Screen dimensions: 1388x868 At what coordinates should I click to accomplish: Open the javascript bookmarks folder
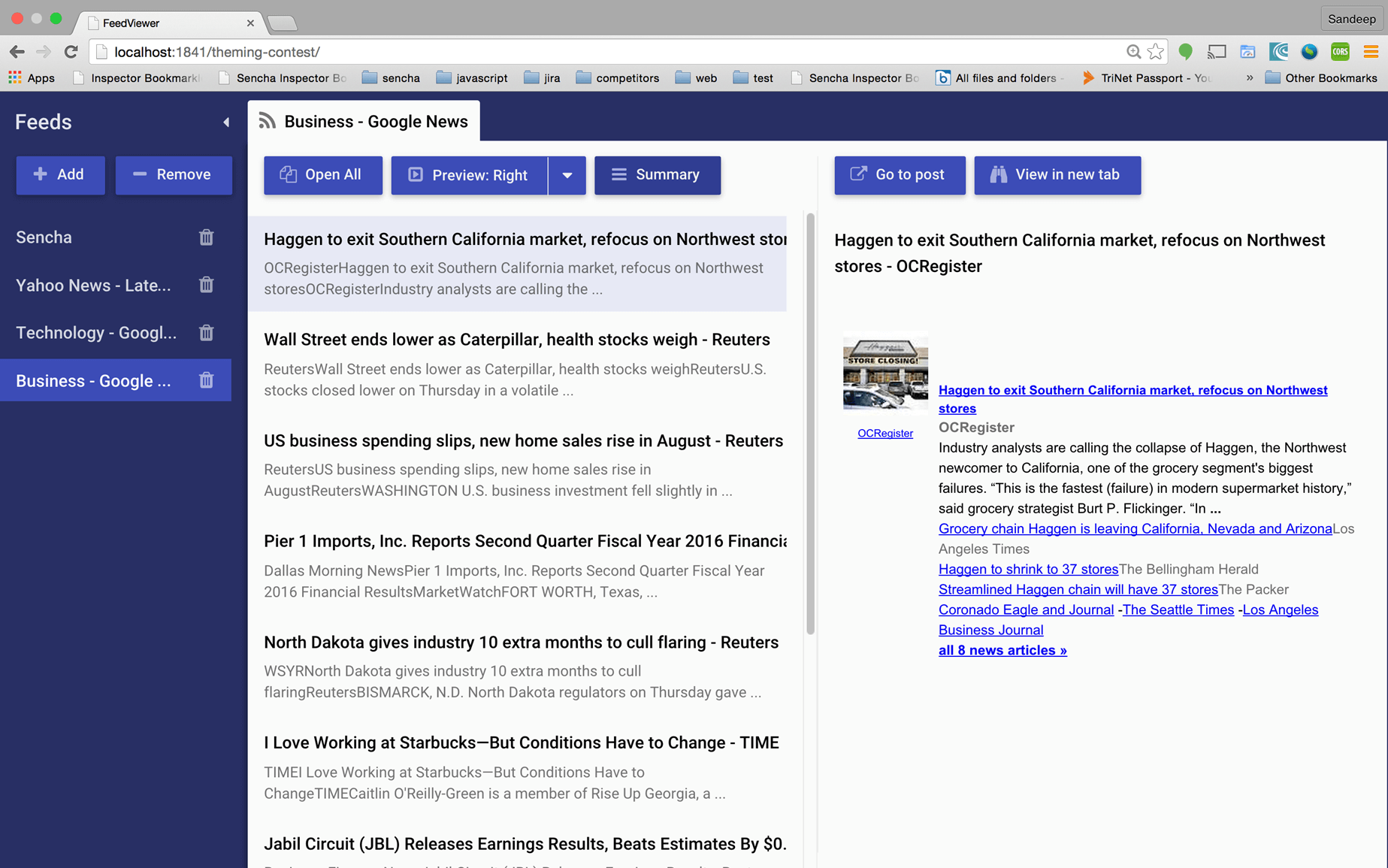tap(472, 77)
